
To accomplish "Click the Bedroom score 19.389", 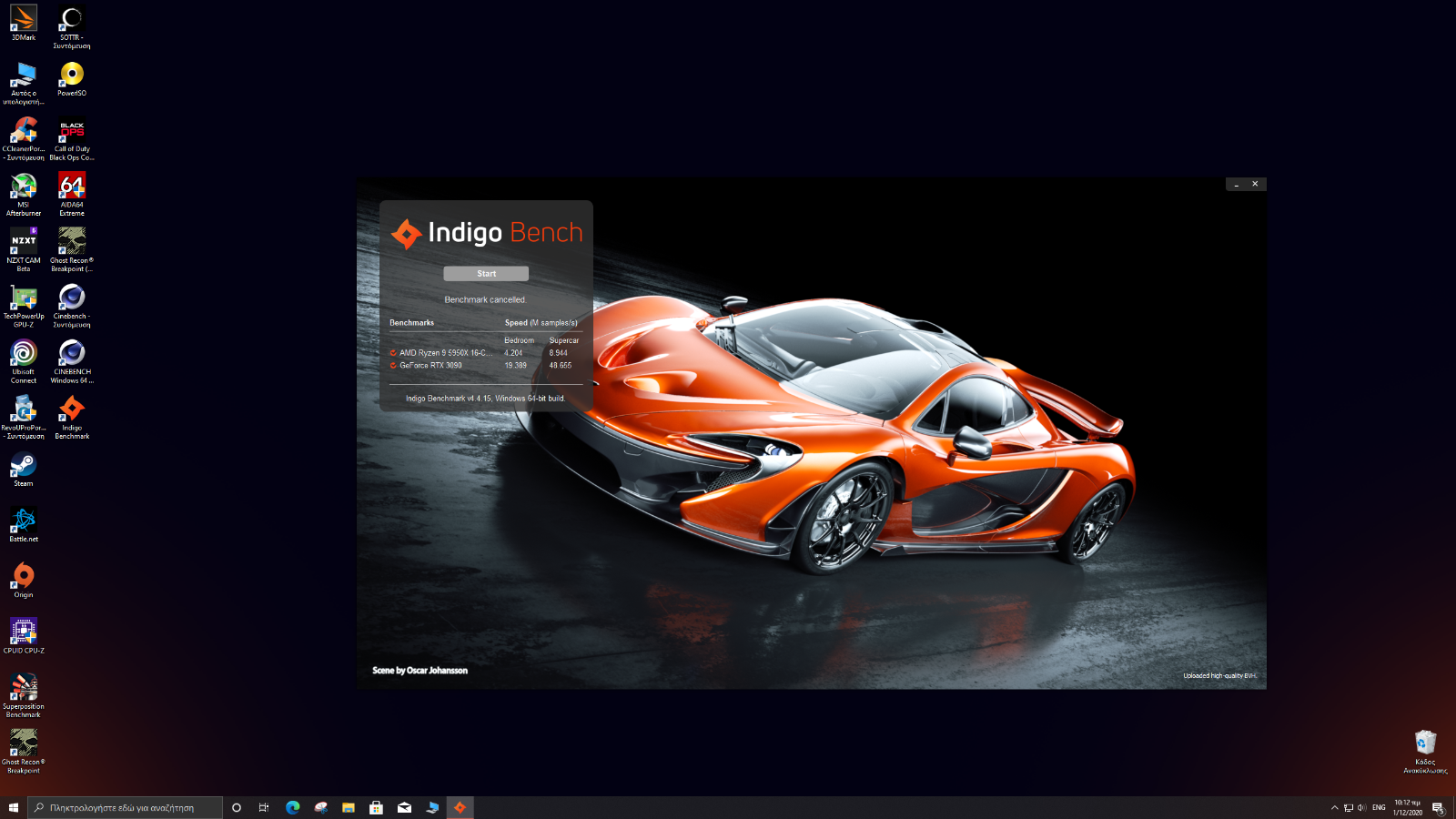I will click(x=516, y=366).
